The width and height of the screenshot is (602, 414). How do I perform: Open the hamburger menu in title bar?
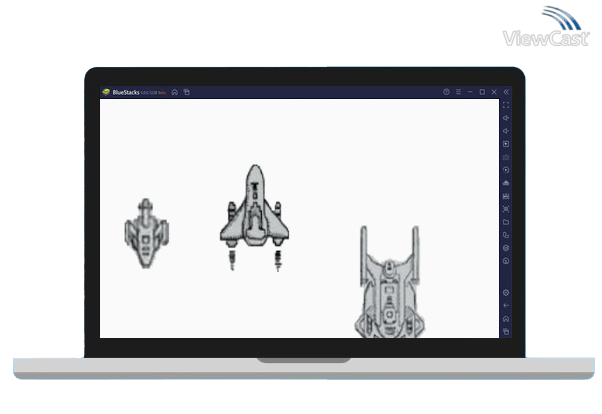[458, 92]
